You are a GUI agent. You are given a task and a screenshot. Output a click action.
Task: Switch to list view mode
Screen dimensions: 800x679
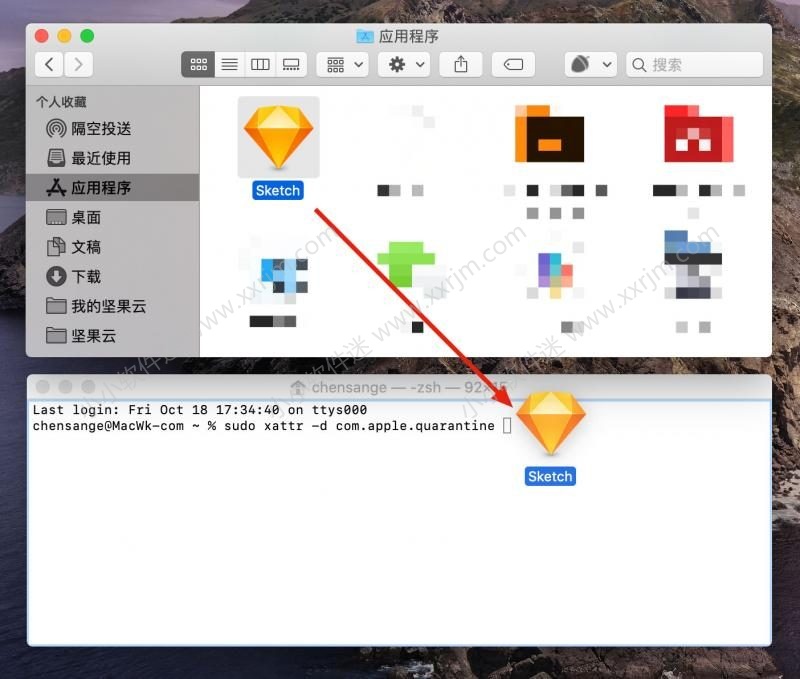click(229, 64)
